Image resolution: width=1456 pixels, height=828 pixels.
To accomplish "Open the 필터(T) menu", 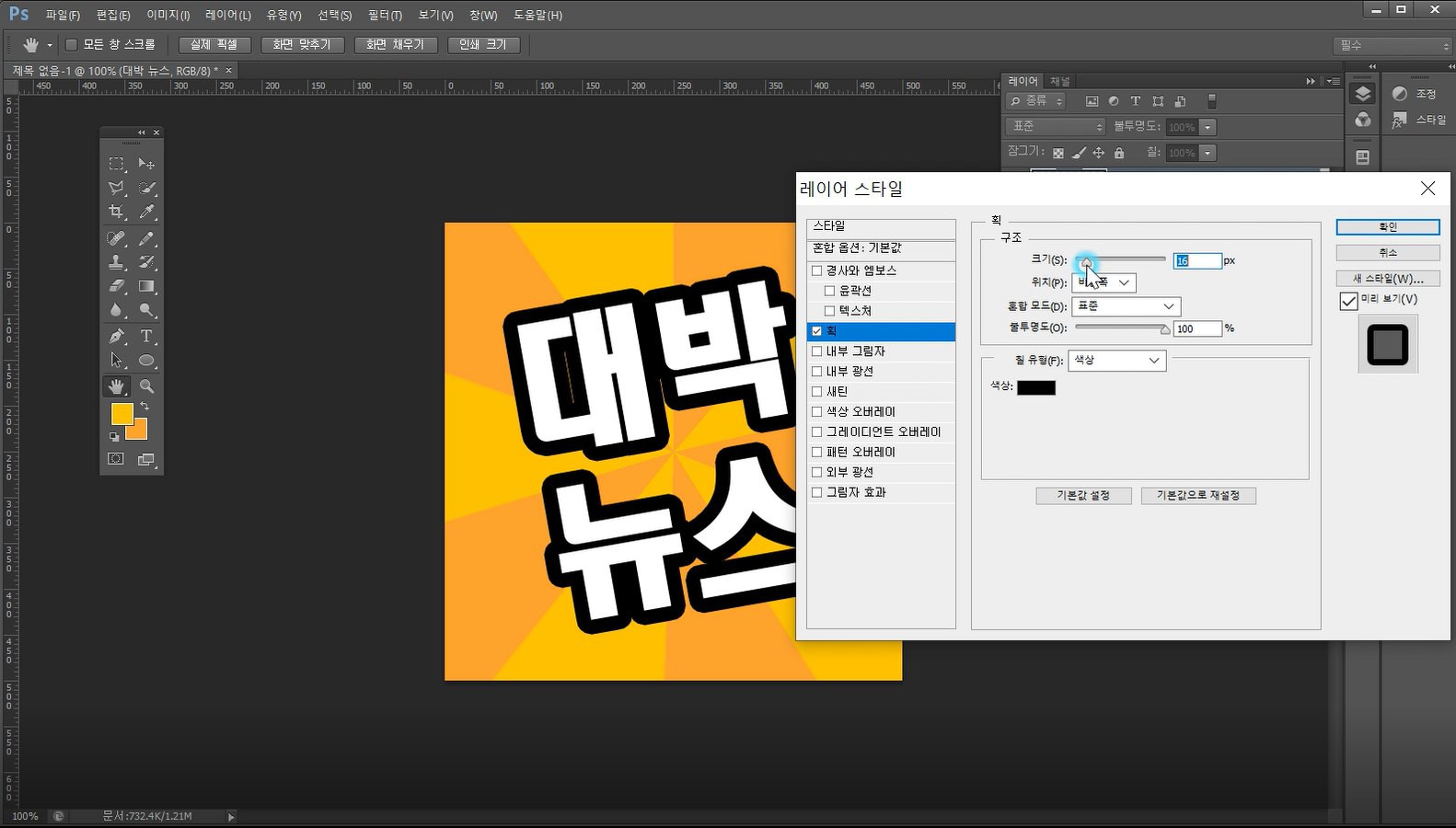I will [x=385, y=16].
